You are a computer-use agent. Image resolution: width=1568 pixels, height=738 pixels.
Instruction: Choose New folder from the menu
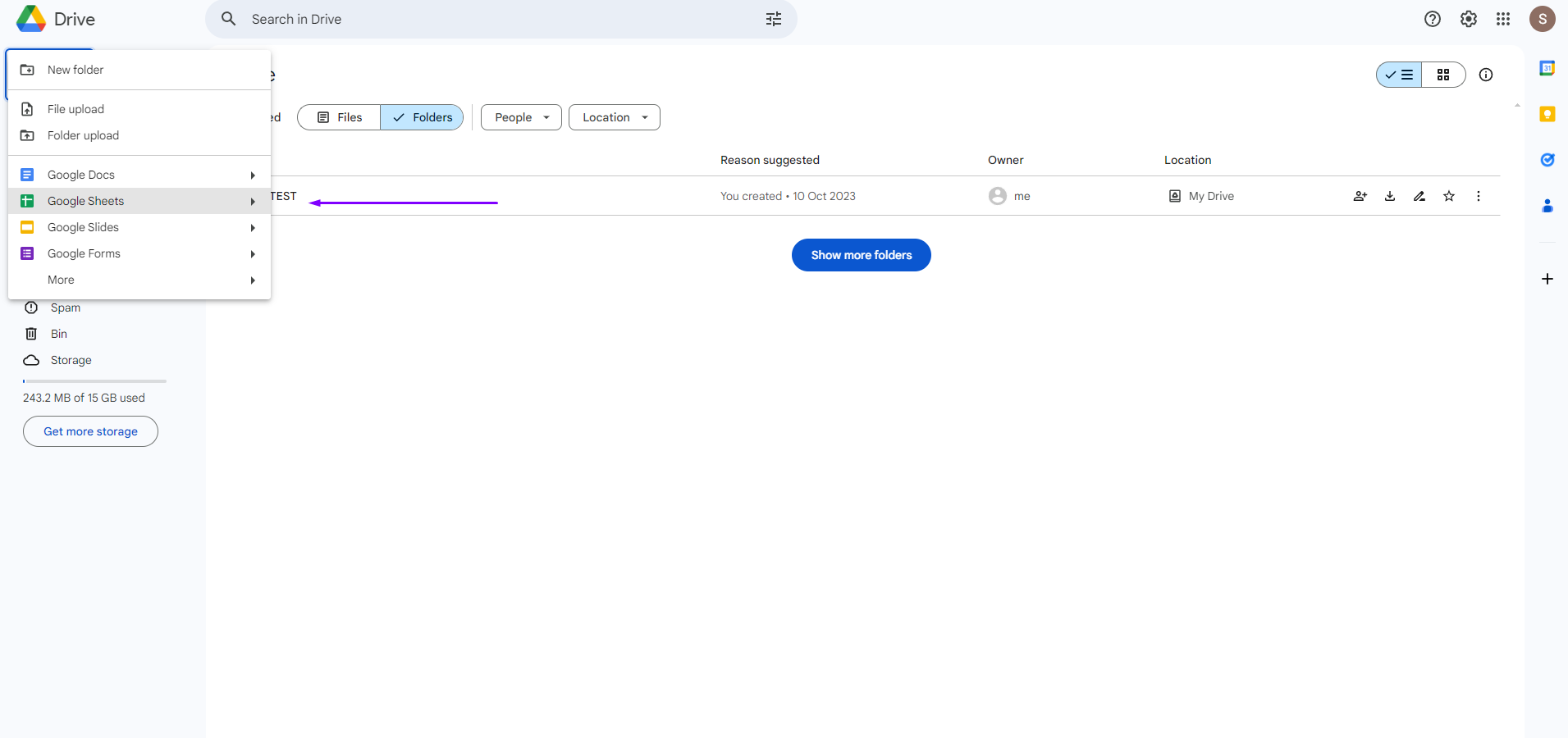point(139,70)
